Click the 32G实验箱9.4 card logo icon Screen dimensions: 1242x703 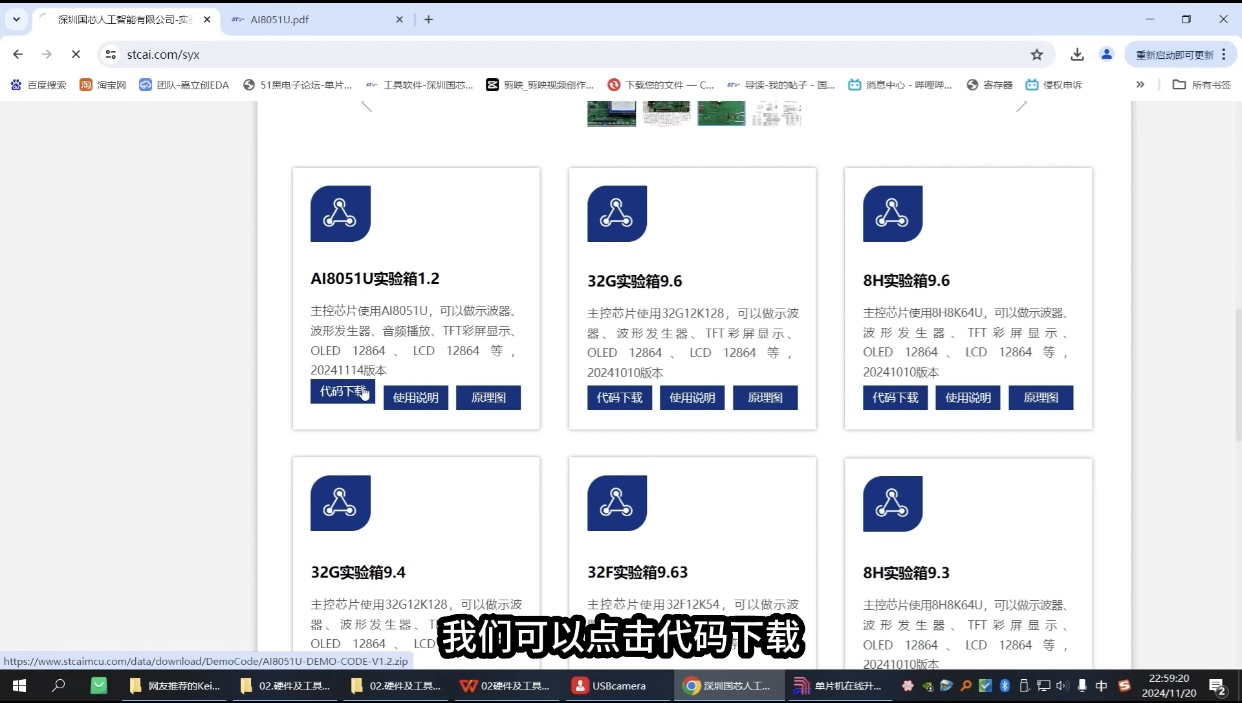point(341,503)
